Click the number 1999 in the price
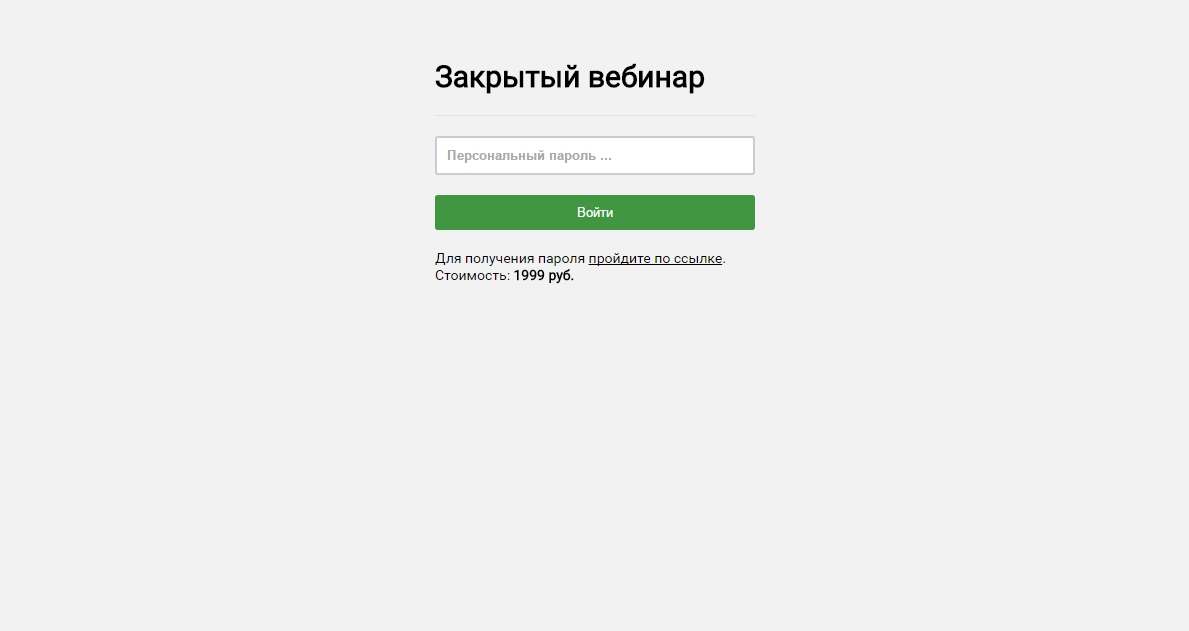The height and width of the screenshot is (631, 1189). pyautogui.click(x=529, y=275)
